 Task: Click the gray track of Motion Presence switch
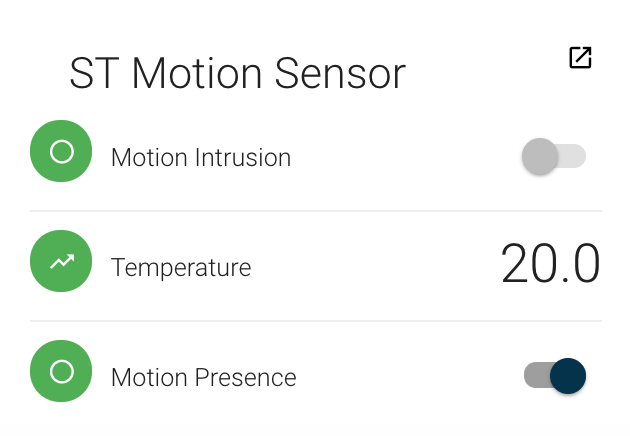pyautogui.click(x=535, y=376)
